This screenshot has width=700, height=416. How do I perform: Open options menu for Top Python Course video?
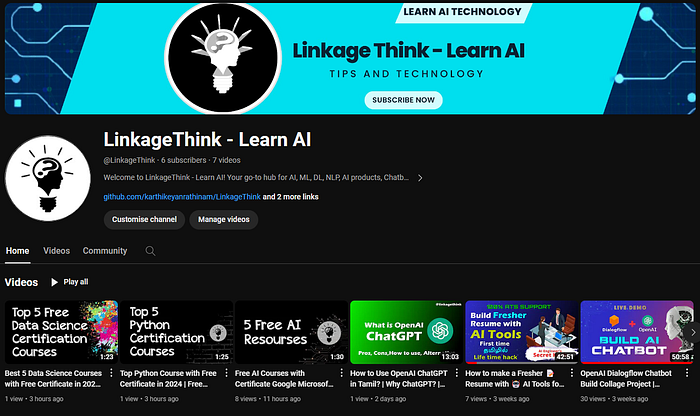tap(226, 373)
